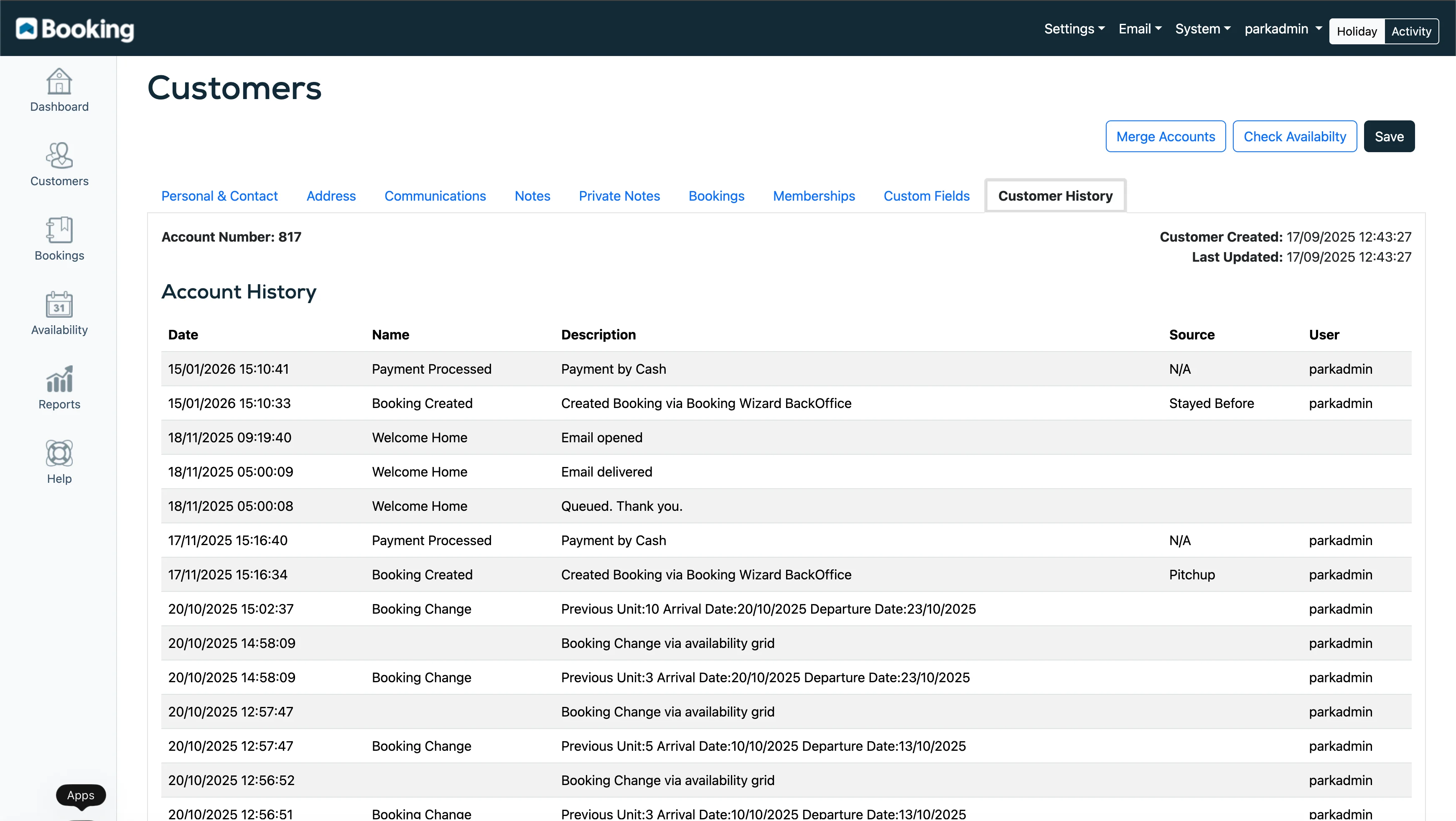Save the customer record
Image resolution: width=1456 pixels, height=821 pixels.
(1389, 136)
